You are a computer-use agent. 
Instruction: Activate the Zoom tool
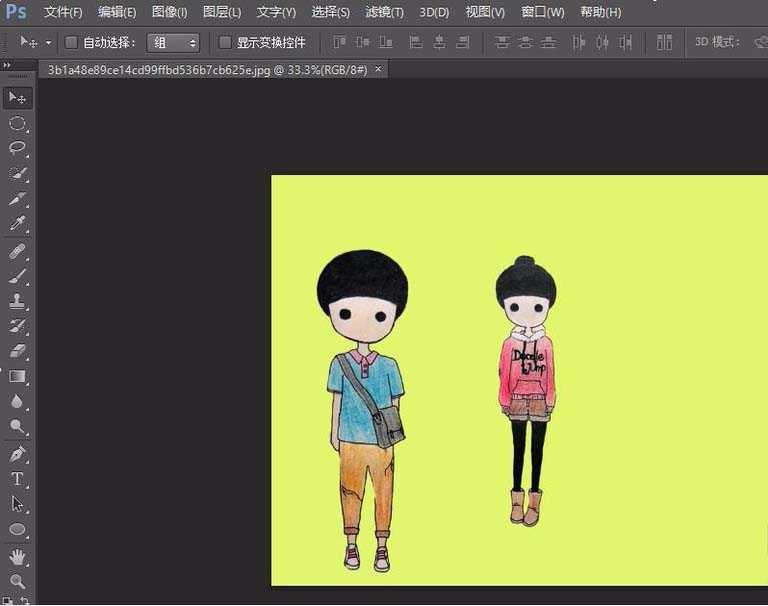point(18,581)
